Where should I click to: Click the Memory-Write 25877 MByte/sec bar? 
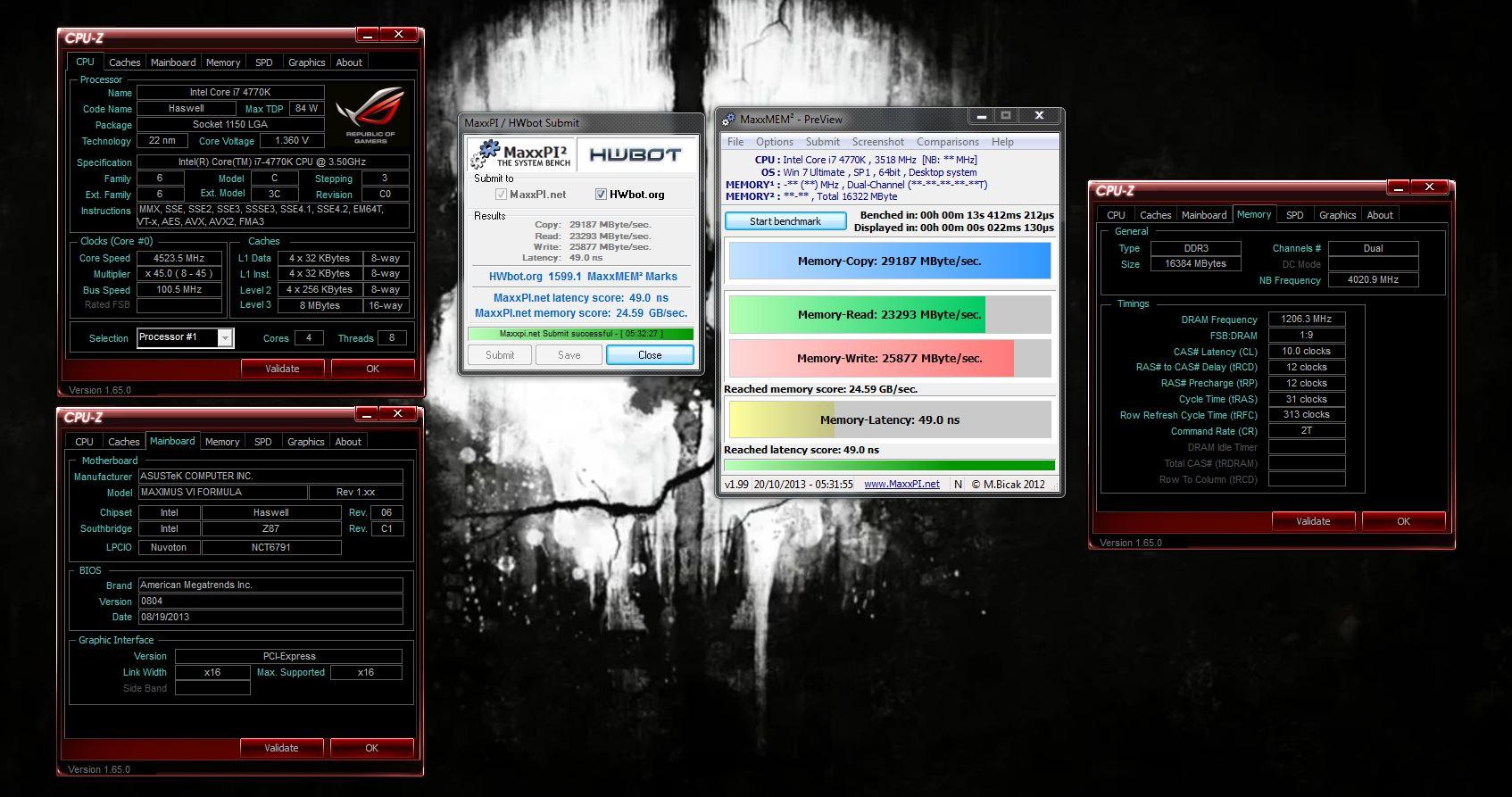[890, 358]
